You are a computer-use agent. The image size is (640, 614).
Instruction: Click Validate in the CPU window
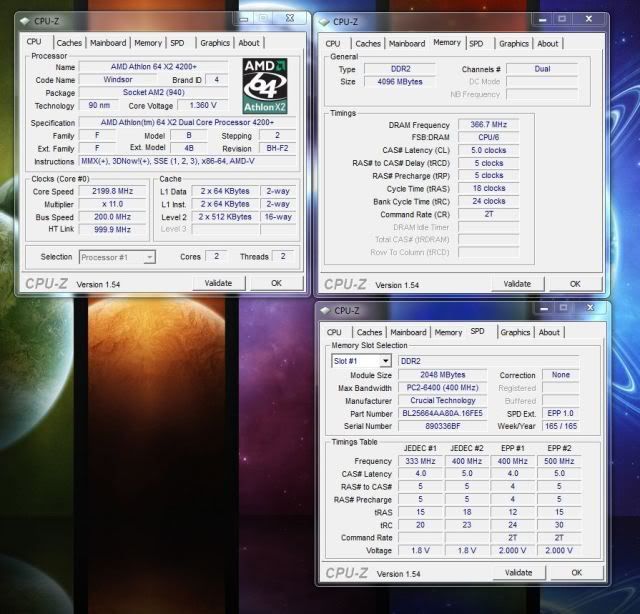(x=218, y=283)
